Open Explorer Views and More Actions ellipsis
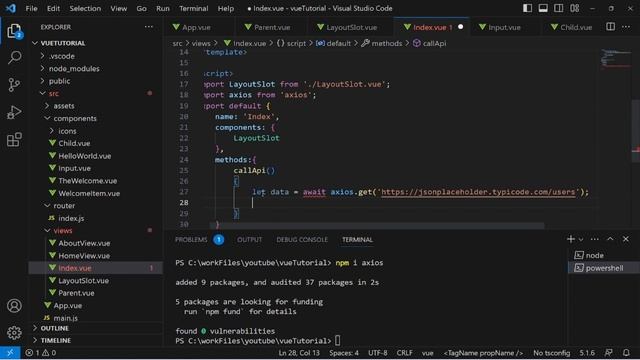Viewport: 640px width, 360px height. point(149,27)
